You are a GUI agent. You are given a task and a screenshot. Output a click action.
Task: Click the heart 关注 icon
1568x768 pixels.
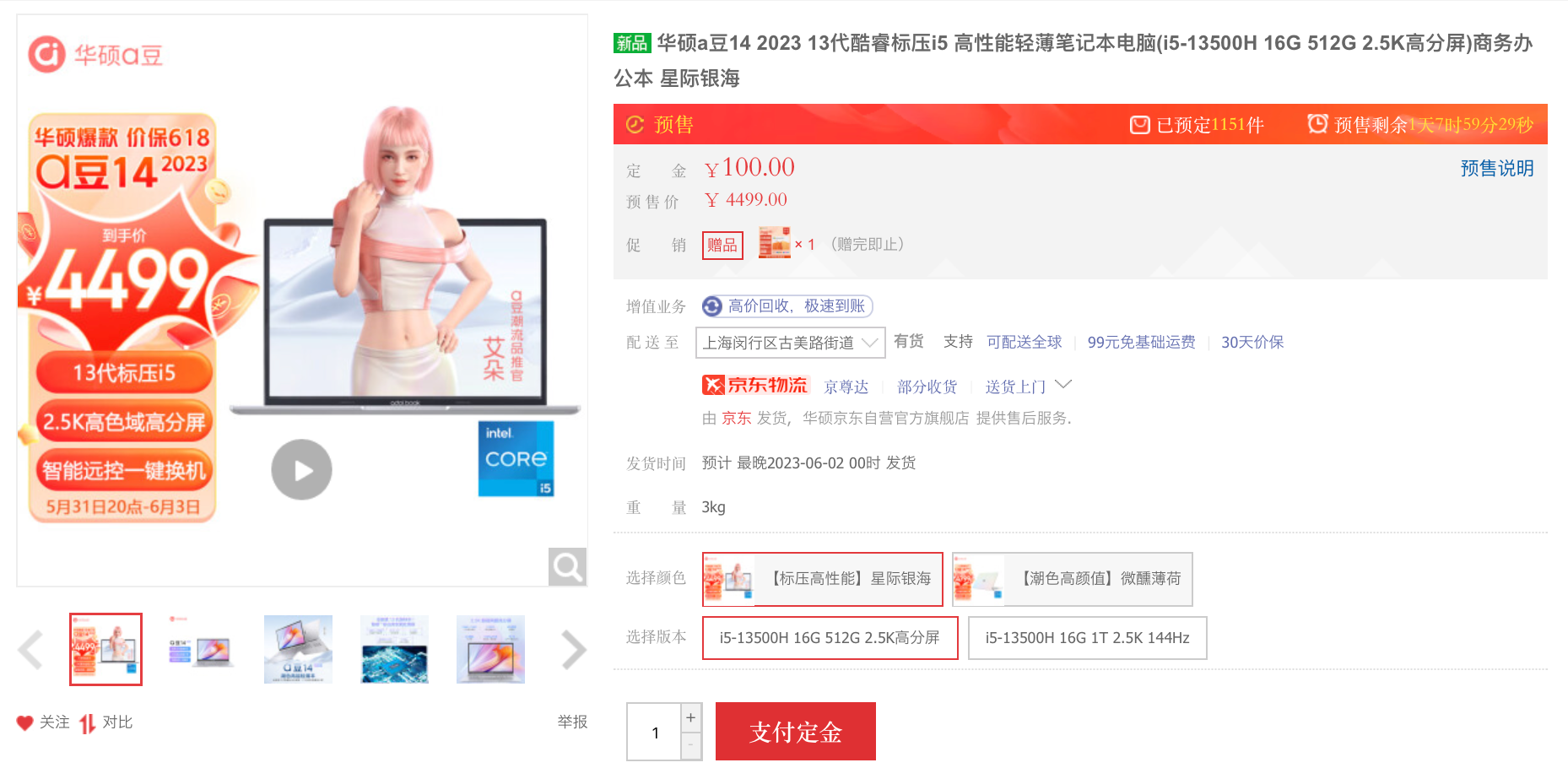(24, 722)
